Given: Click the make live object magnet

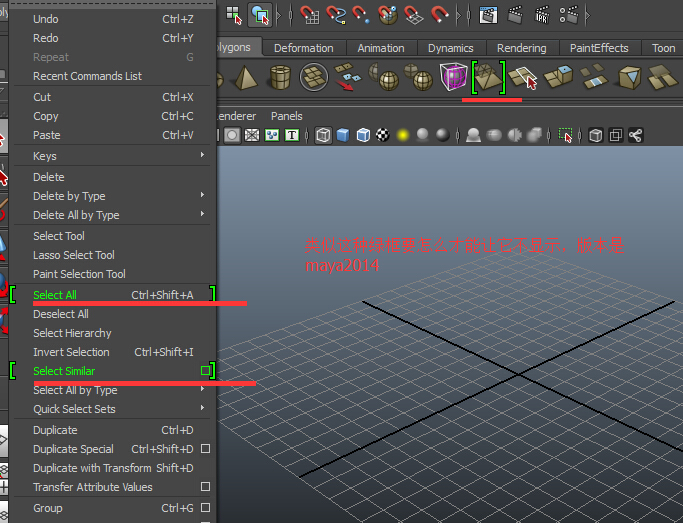Looking at the screenshot, I should tap(440, 15).
